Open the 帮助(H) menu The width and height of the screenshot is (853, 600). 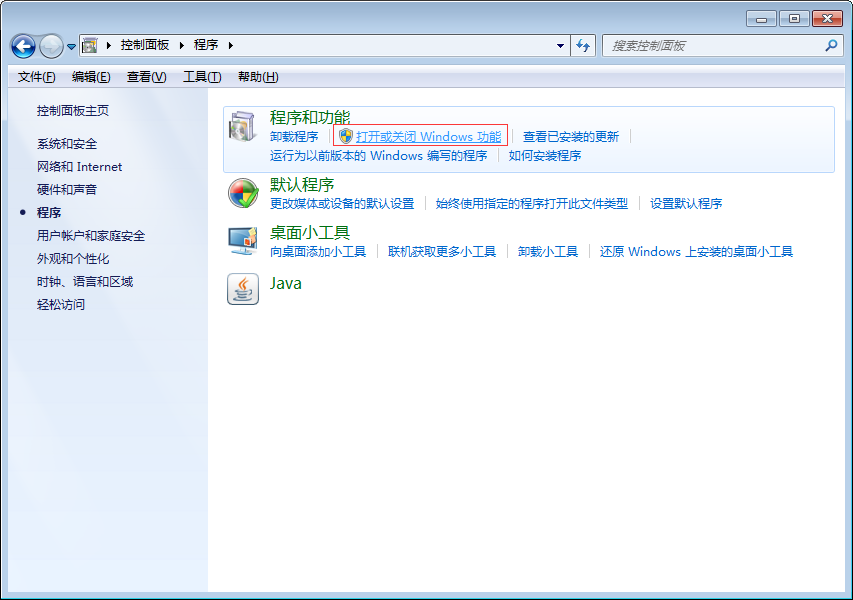[x=258, y=77]
